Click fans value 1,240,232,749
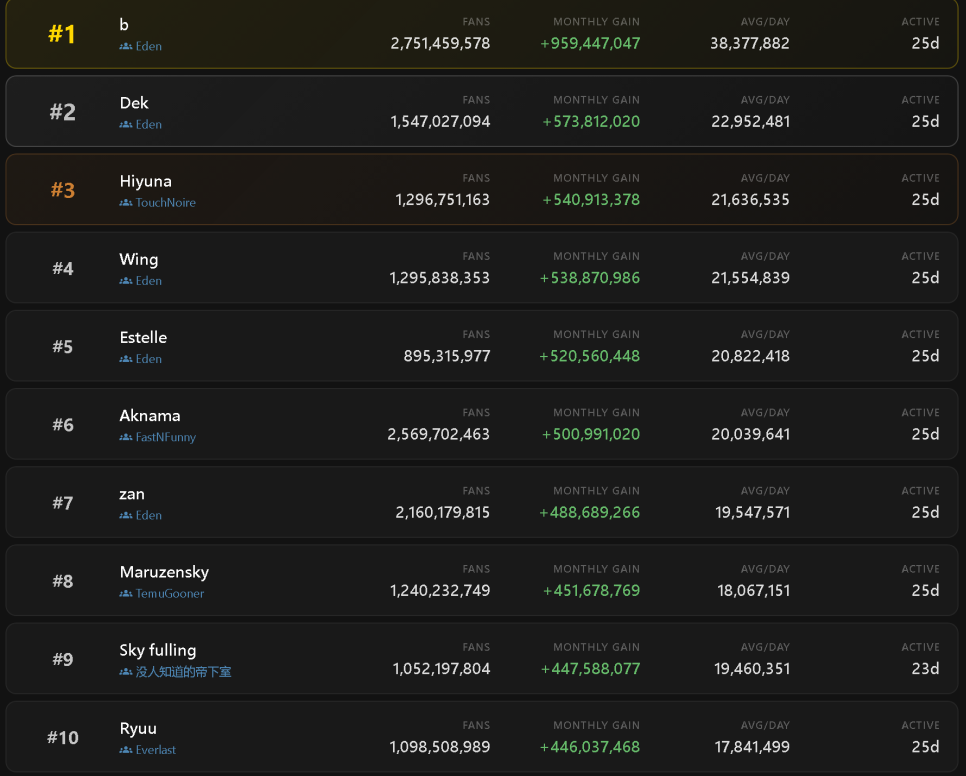 pyautogui.click(x=440, y=591)
